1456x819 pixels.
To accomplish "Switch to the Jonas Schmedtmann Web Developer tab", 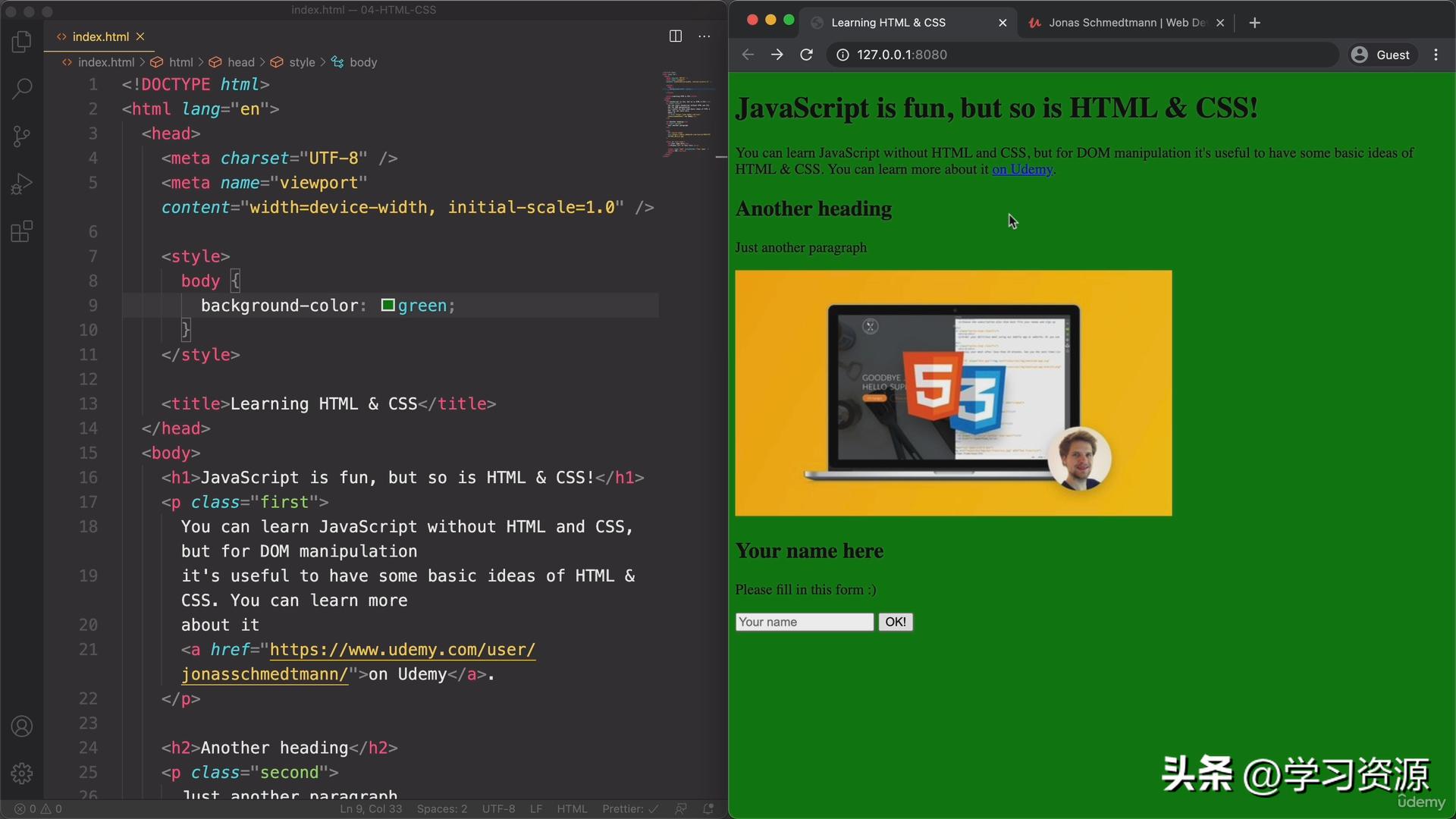I will coord(1115,23).
